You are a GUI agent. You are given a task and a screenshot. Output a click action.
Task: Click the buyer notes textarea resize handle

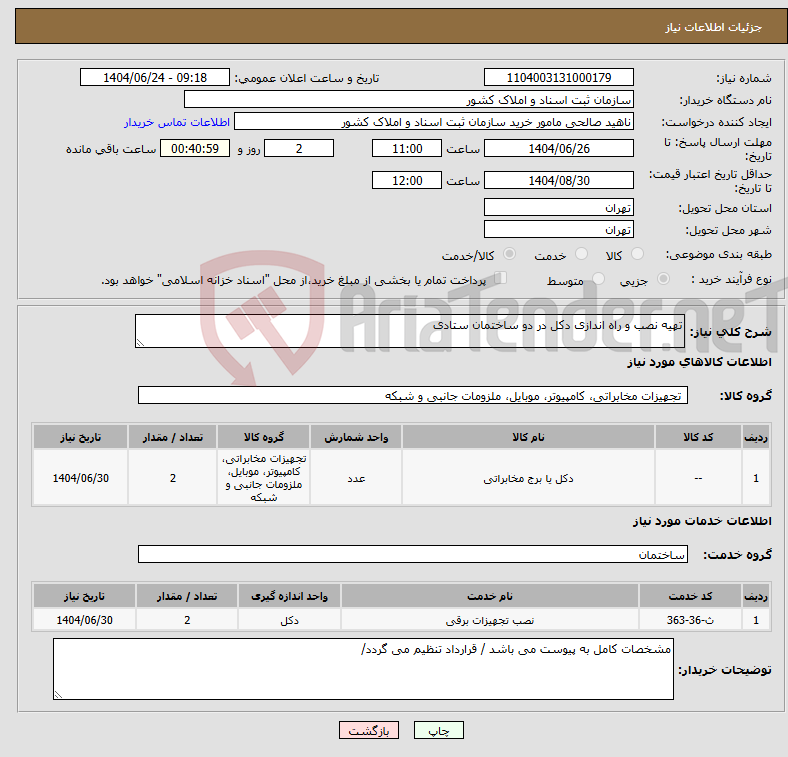click(58, 695)
